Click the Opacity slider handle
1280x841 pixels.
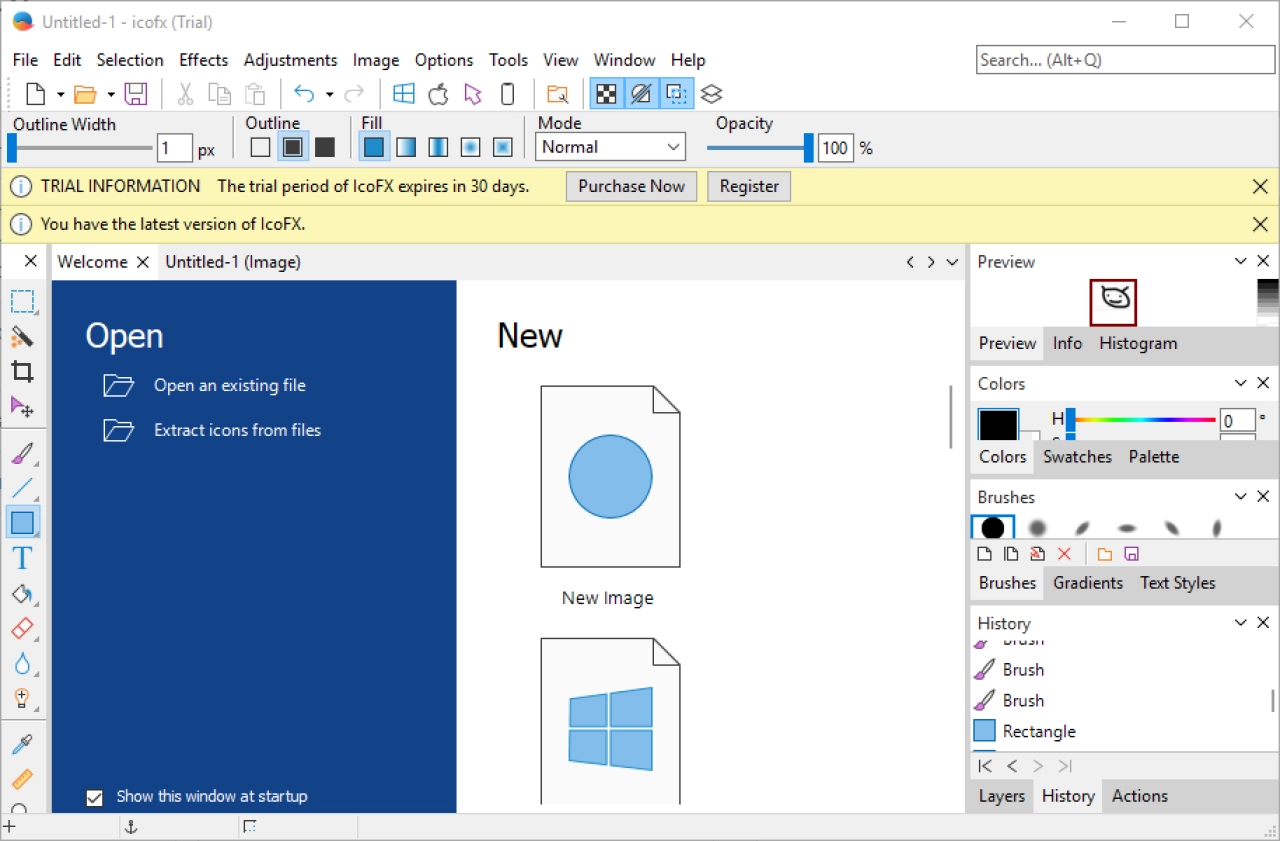(x=808, y=149)
